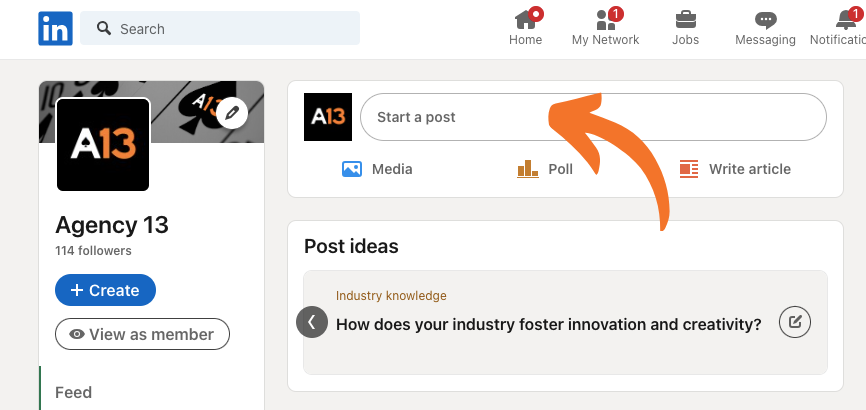The width and height of the screenshot is (866, 410).
Task: Open the Home navigation icon
Action: [525, 20]
